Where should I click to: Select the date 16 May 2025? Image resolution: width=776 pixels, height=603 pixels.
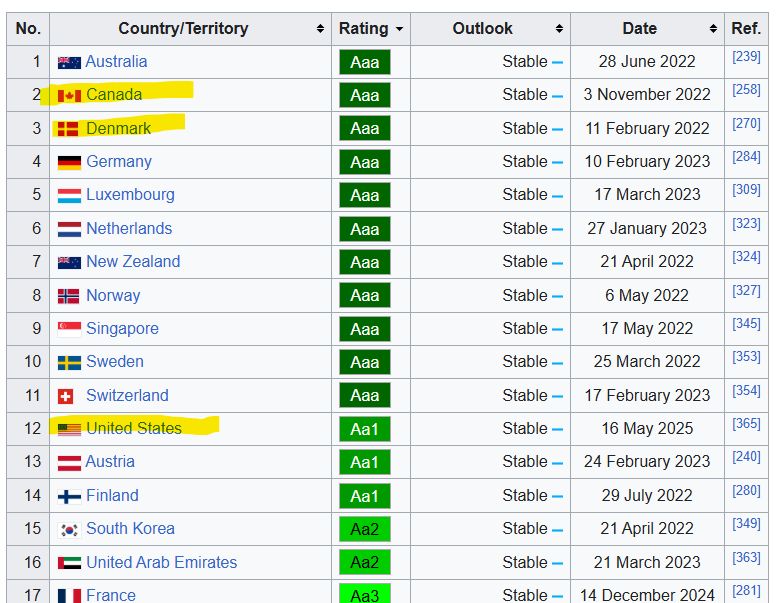[x=647, y=428]
